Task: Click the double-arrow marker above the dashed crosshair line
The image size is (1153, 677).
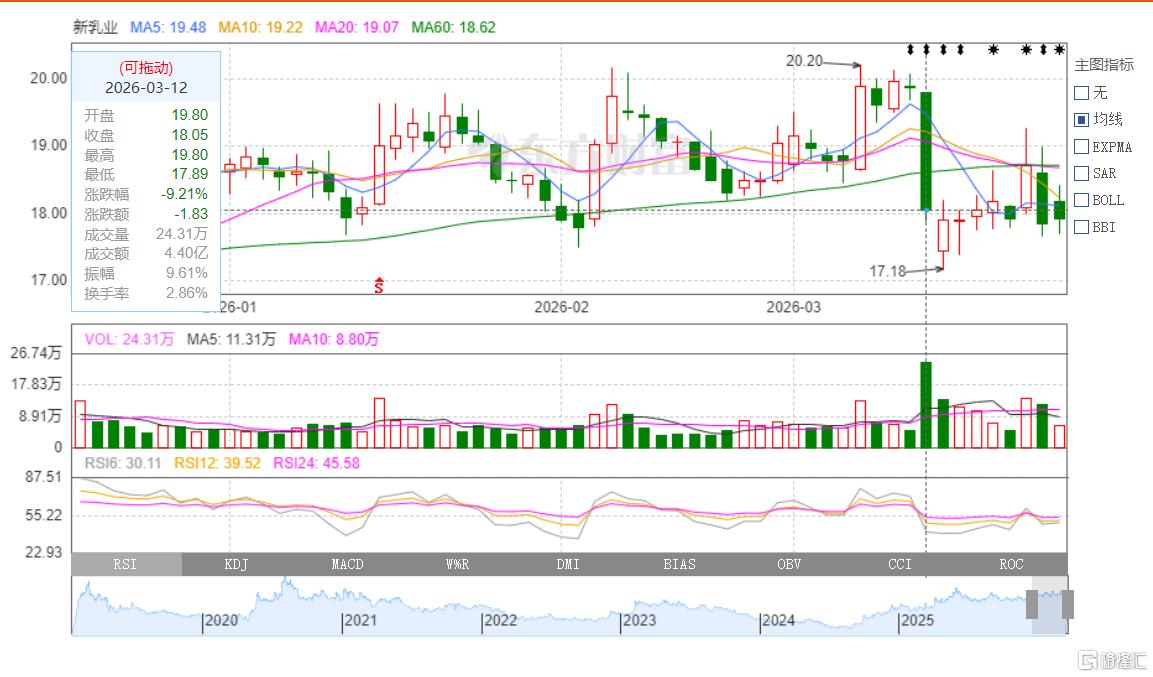Action: click(x=926, y=49)
